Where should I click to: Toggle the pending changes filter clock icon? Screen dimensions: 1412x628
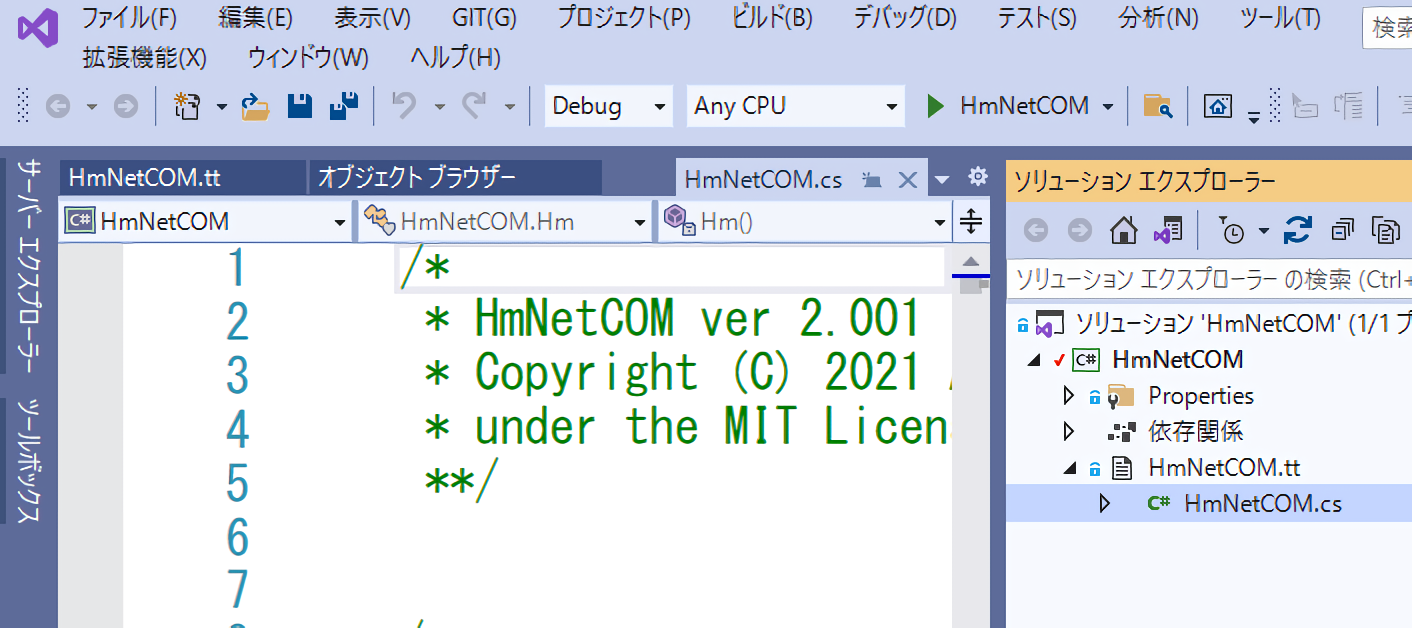tap(1232, 232)
